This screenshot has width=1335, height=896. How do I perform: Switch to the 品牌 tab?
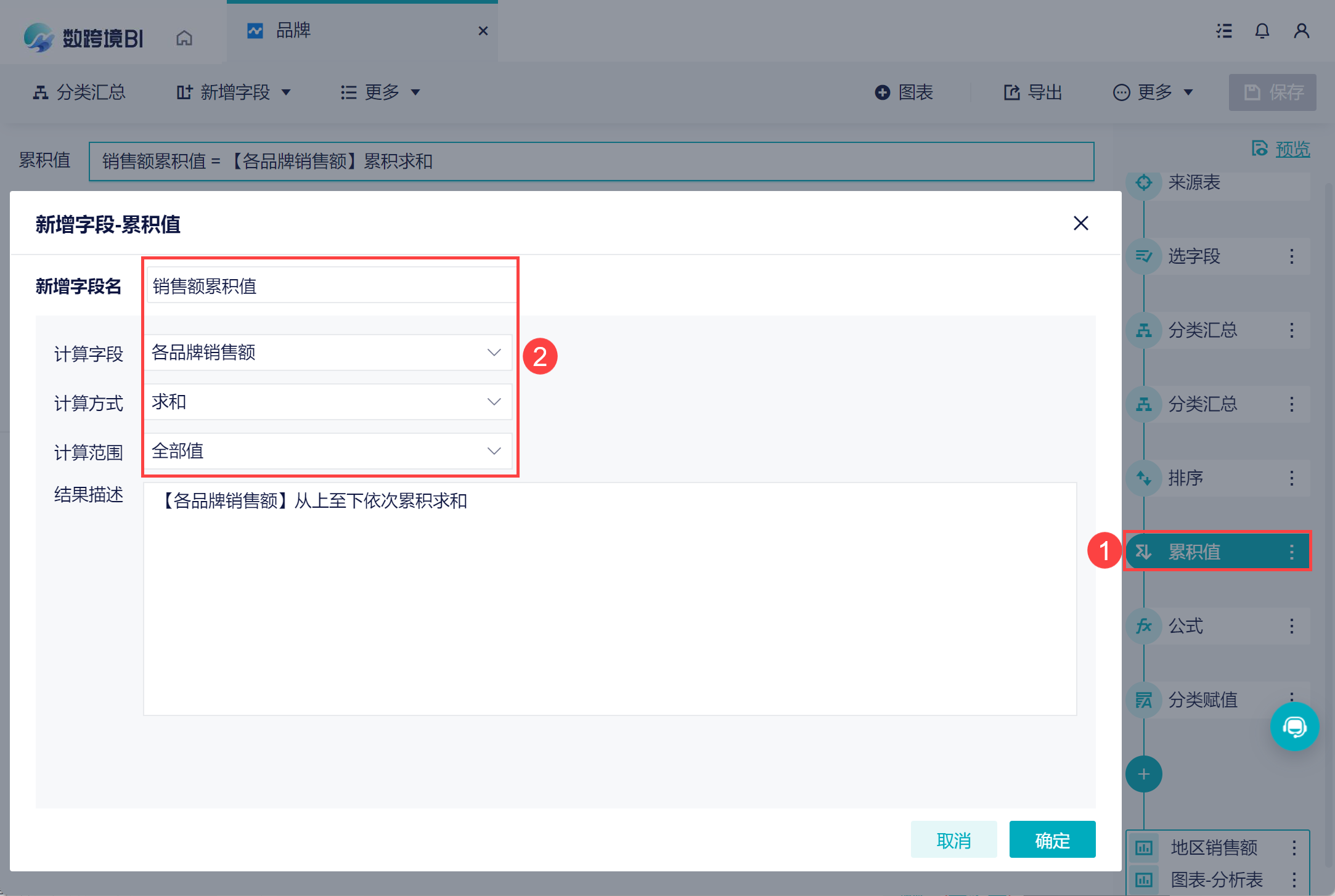[x=293, y=30]
